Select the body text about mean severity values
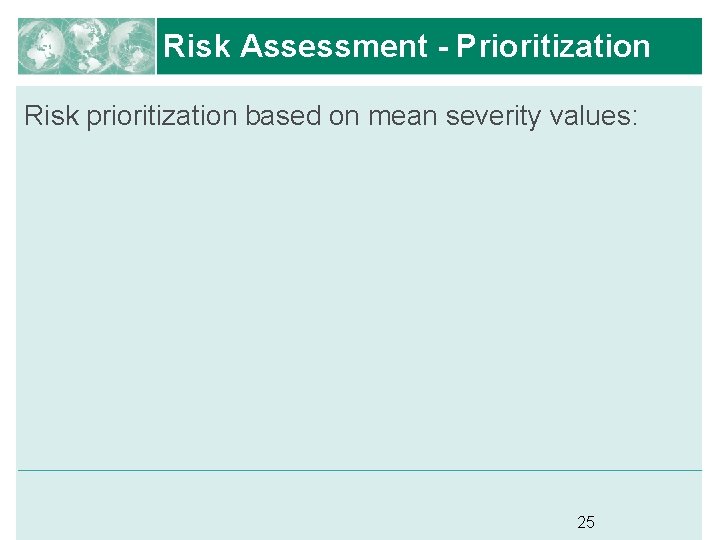720x540 pixels. [x=330, y=116]
